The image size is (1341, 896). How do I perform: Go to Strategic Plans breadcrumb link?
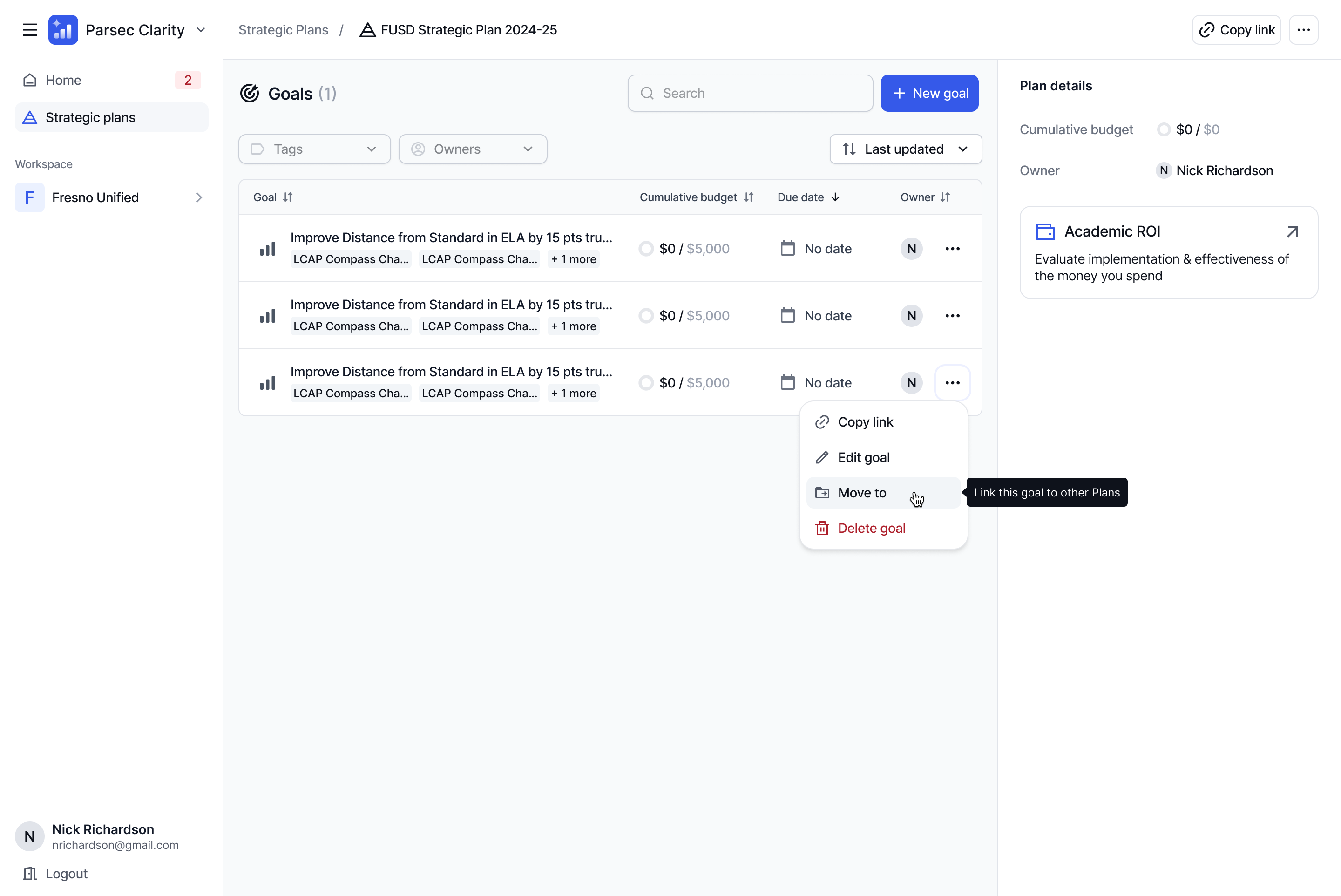[x=284, y=30]
